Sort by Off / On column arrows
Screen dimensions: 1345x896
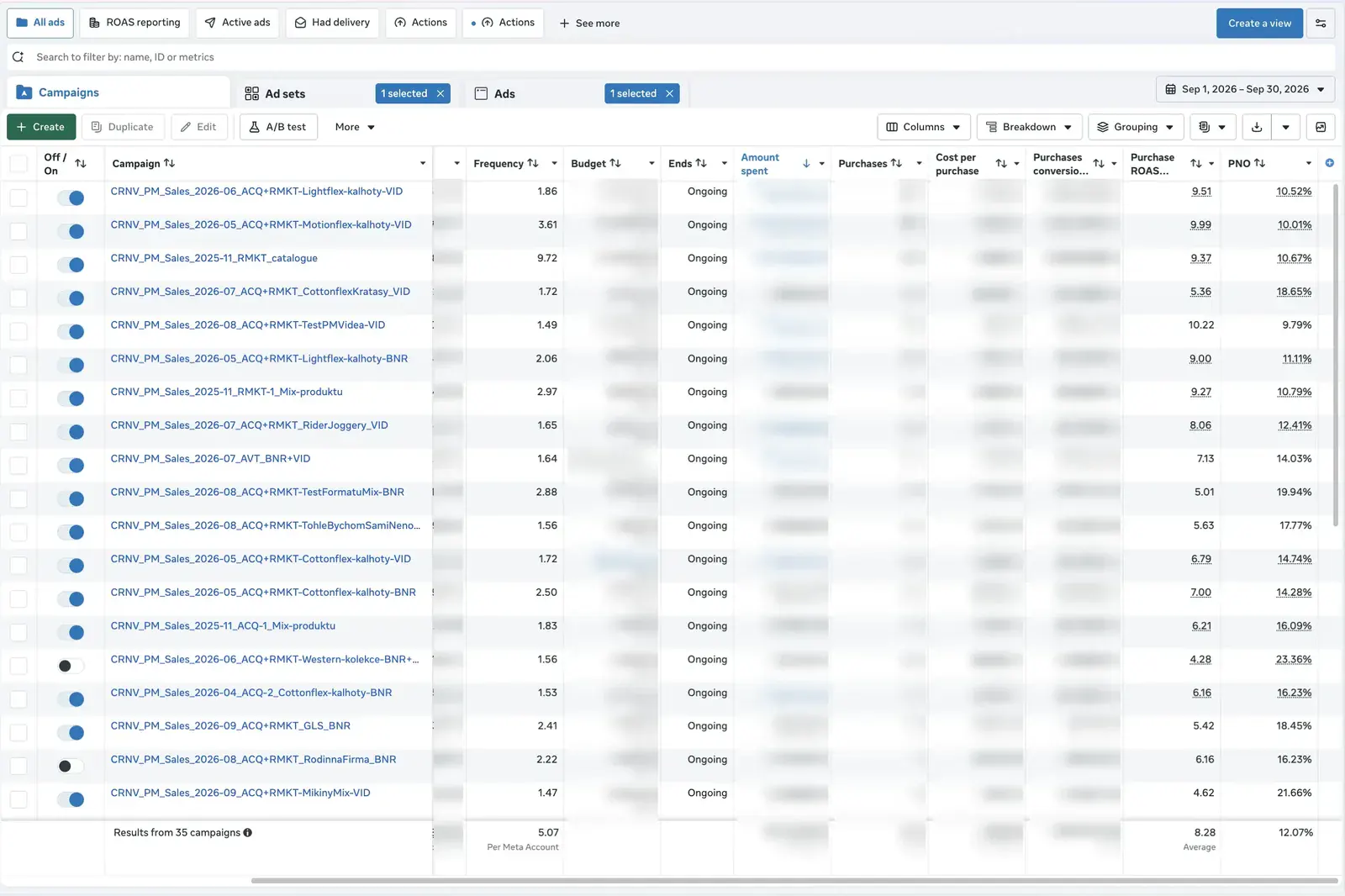click(x=81, y=163)
